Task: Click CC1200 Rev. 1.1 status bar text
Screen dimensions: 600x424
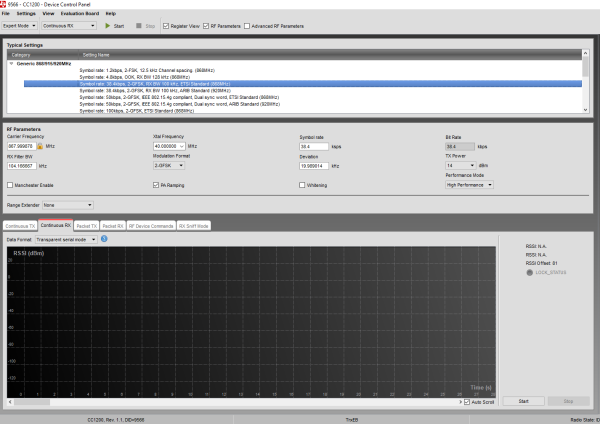Action: tap(116, 420)
